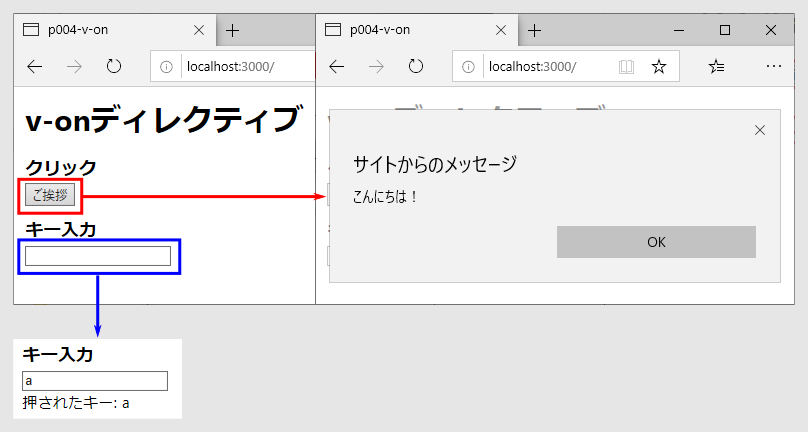Click the localhost:3000/ address in left window

point(230,67)
